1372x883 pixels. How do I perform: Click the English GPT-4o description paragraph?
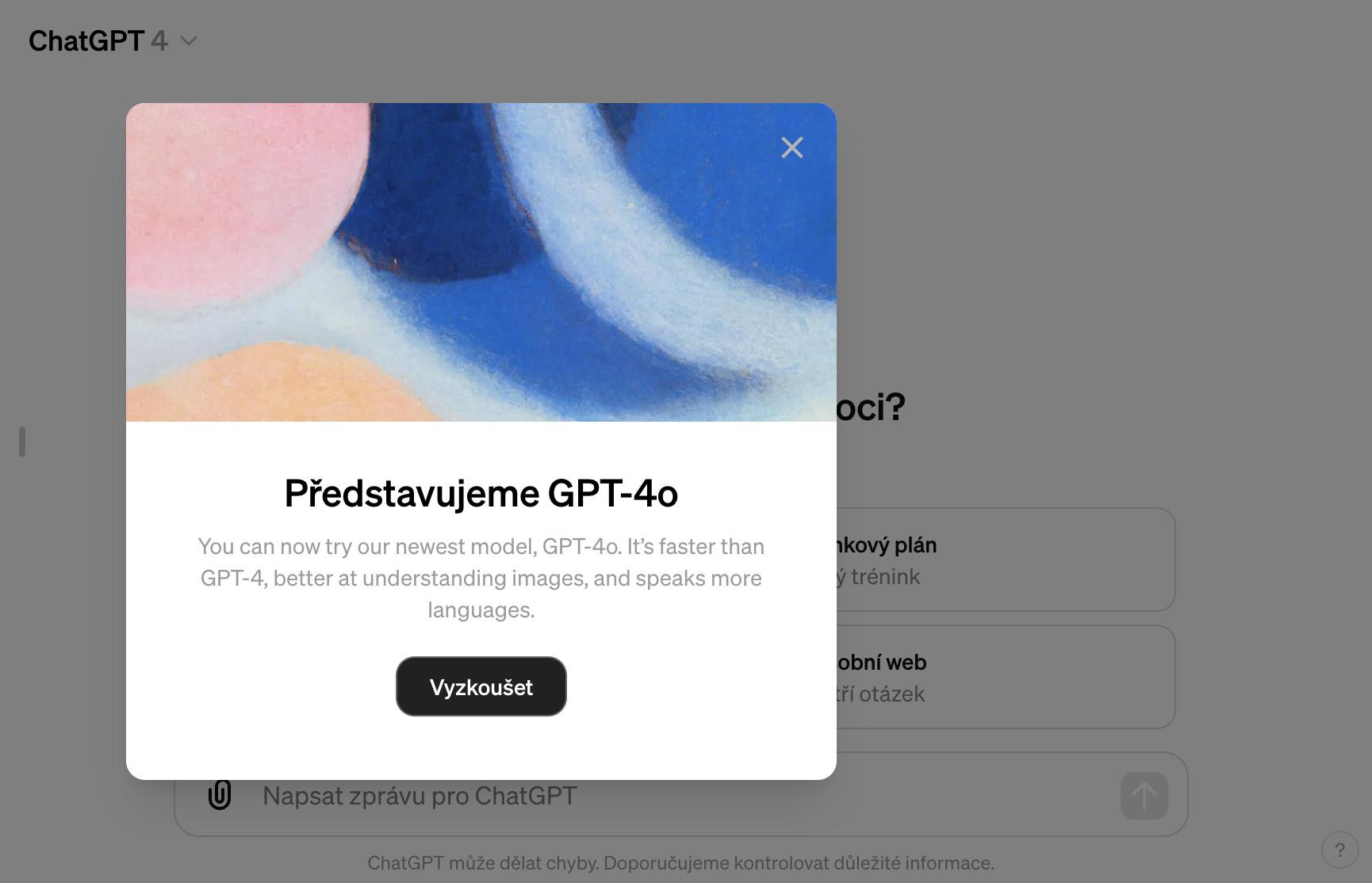481,578
